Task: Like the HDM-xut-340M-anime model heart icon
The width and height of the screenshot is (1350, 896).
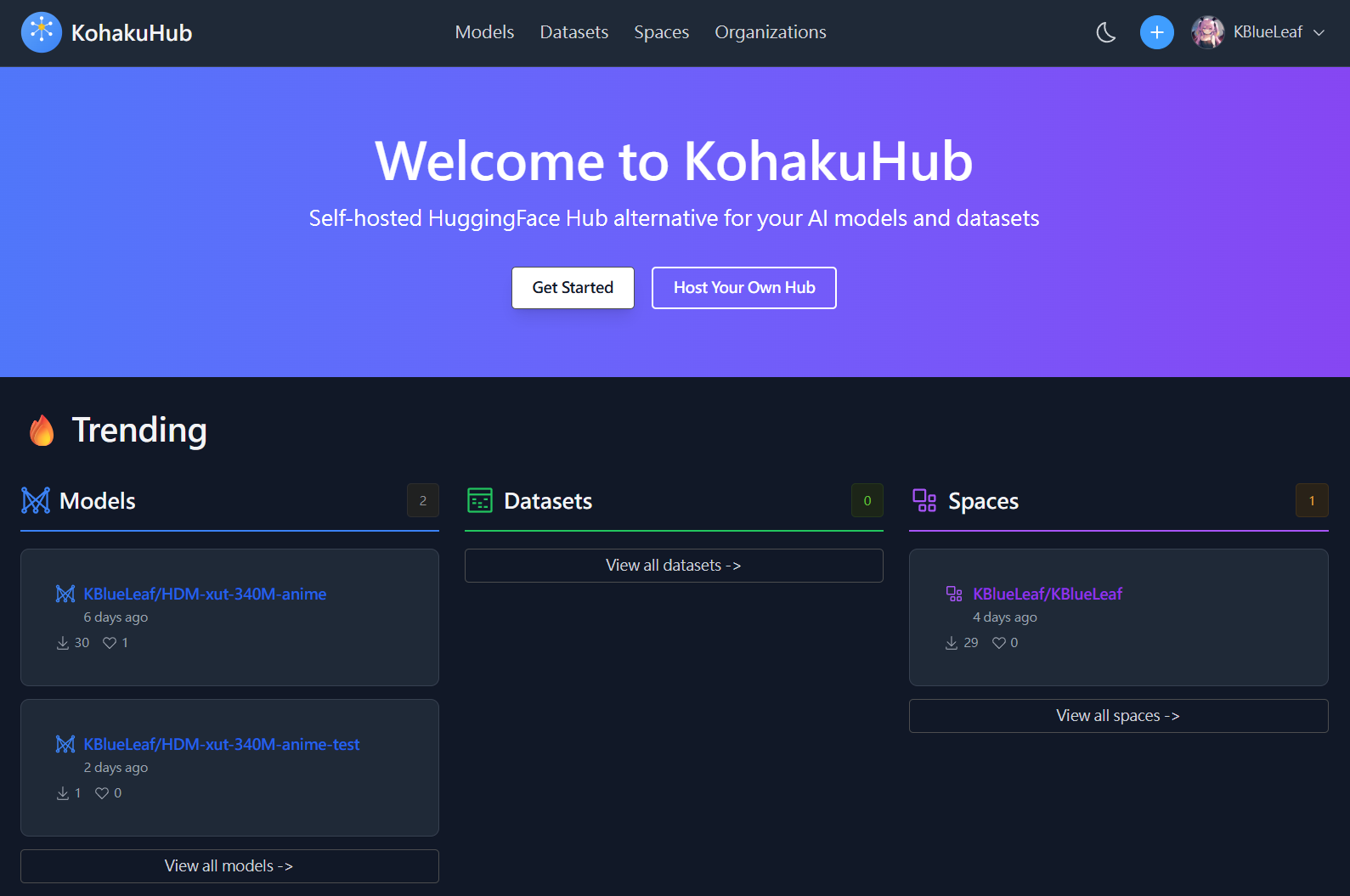Action: coord(110,643)
